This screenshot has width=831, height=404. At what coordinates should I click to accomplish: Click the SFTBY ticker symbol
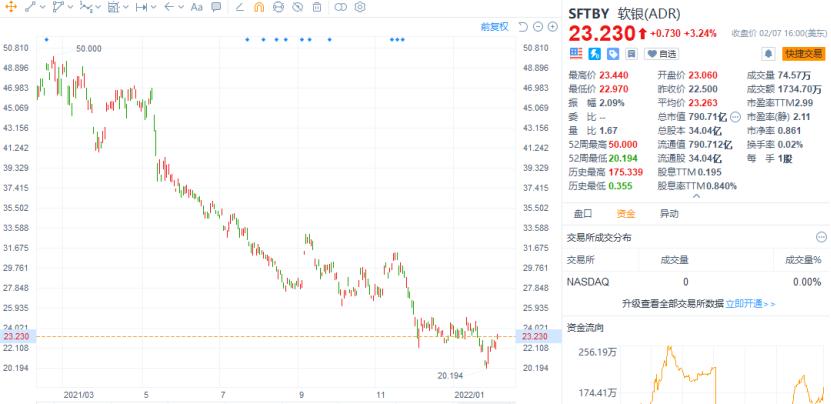tap(589, 14)
